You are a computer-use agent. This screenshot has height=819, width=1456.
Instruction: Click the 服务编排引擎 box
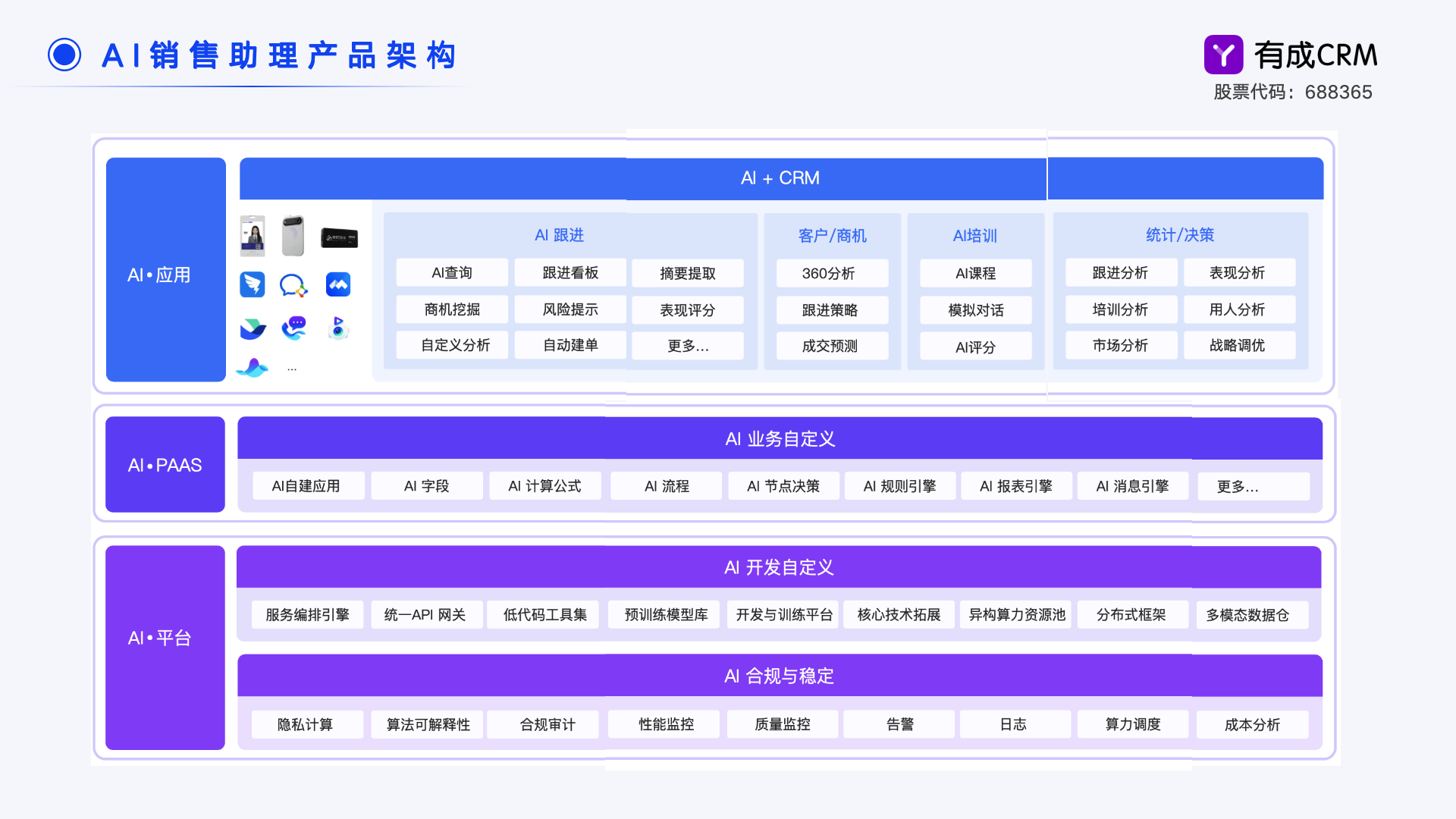307,614
